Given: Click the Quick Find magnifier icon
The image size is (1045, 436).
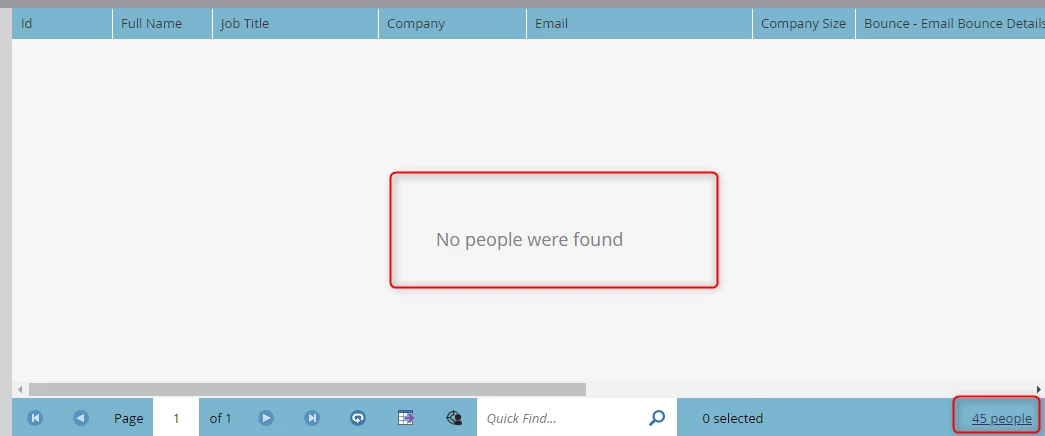Looking at the screenshot, I should click(x=657, y=418).
